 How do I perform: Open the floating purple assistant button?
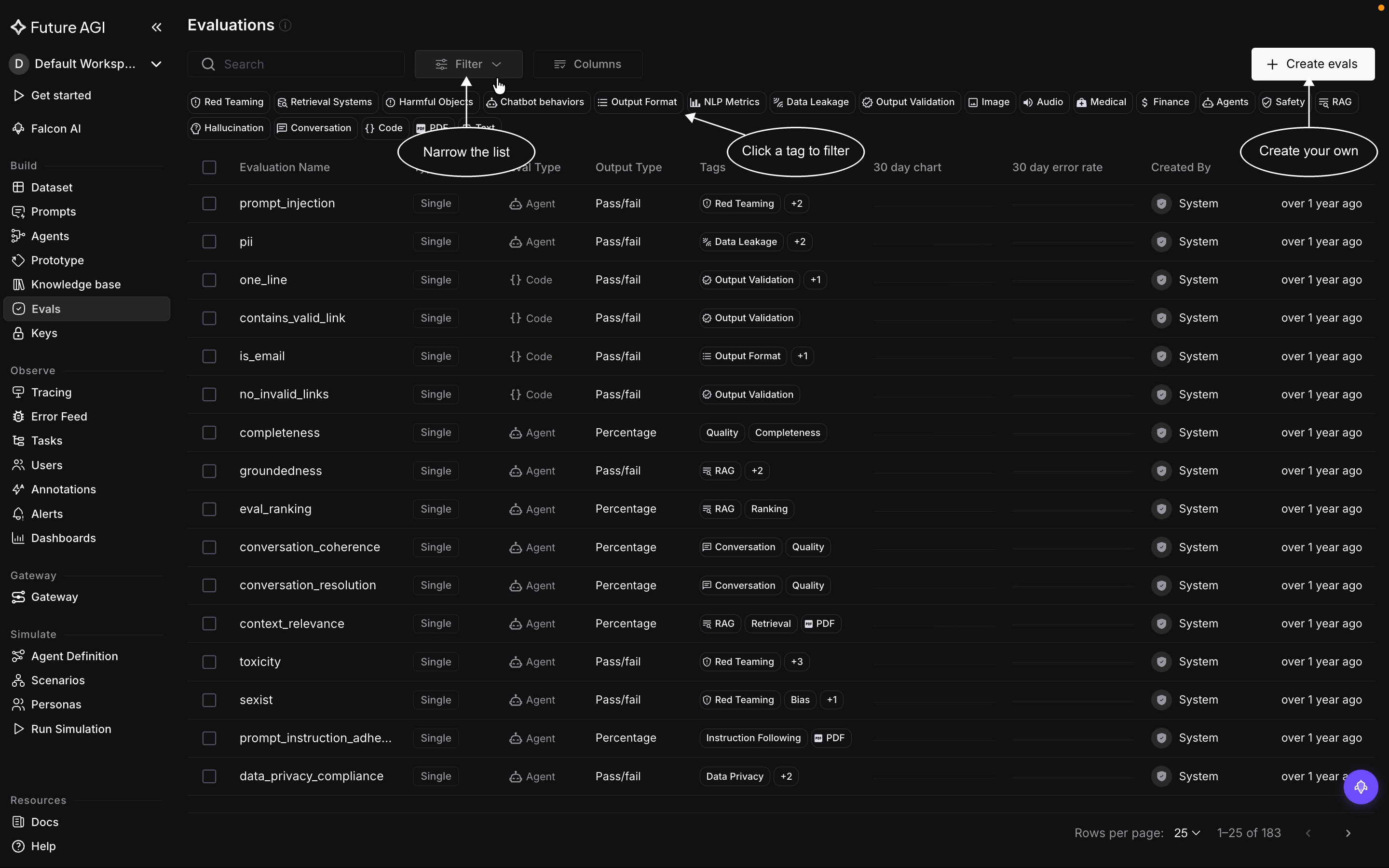coord(1360,787)
